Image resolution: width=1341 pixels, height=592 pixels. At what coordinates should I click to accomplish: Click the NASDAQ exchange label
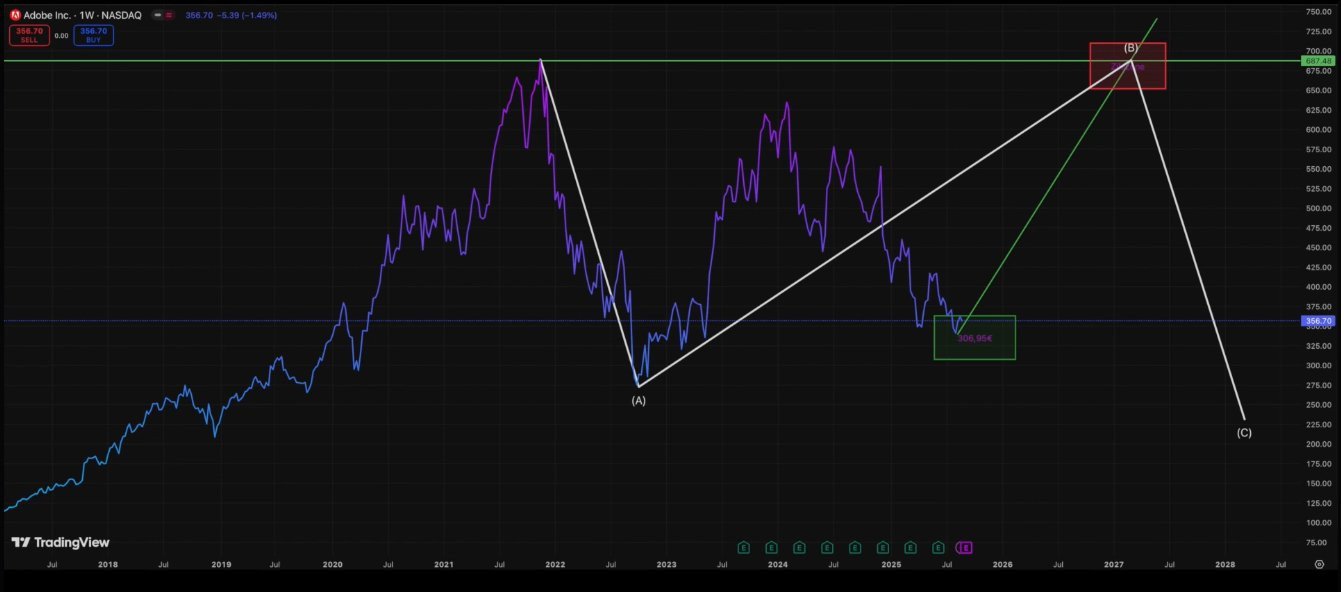(121, 15)
